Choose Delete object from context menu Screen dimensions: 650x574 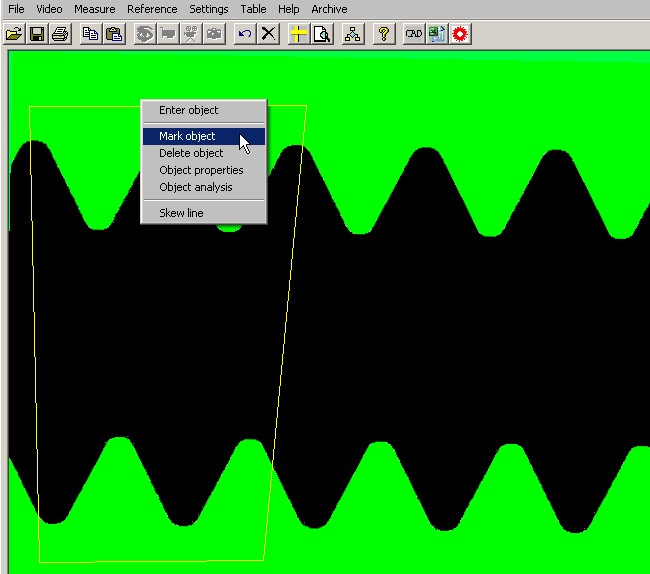coord(191,153)
